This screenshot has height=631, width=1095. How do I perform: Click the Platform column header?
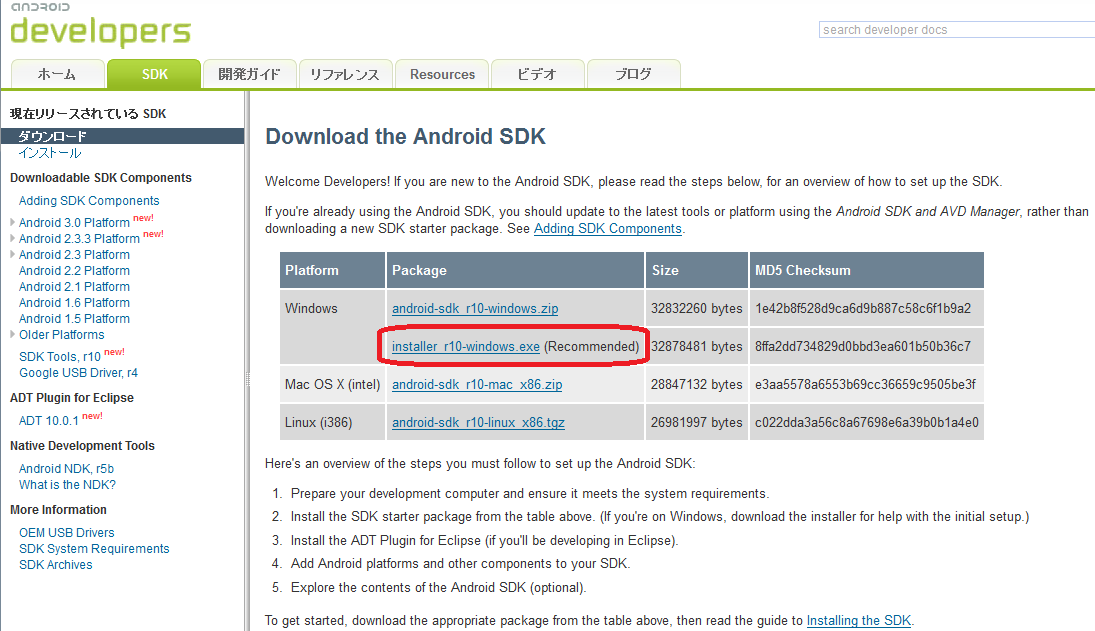(332, 270)
